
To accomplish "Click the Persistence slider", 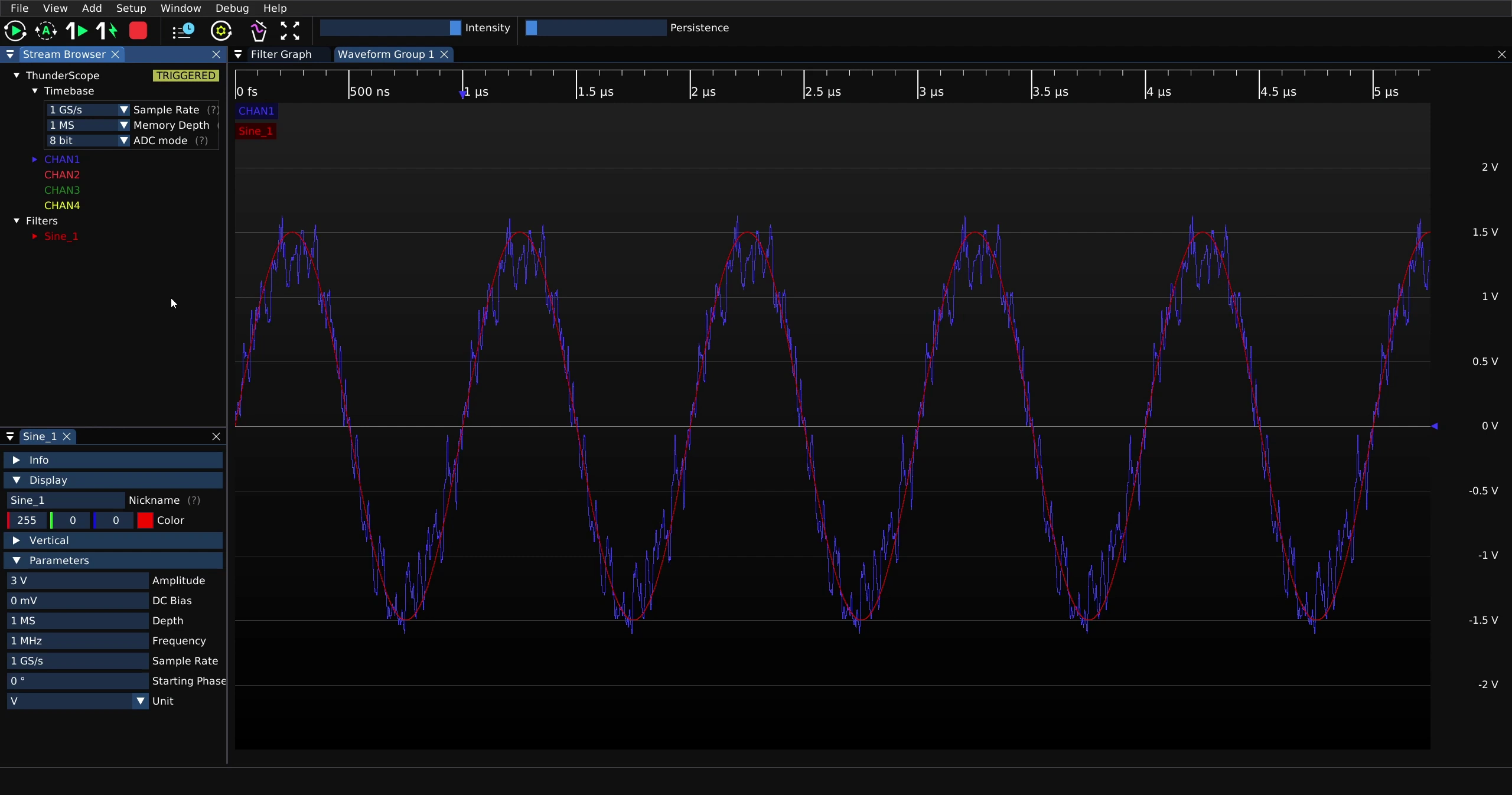I will pos(596,28).
